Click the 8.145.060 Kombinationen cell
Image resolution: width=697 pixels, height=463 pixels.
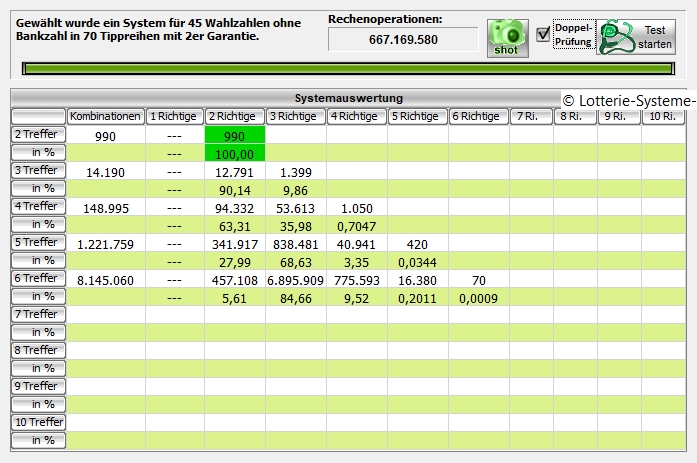tap(106, 280)
